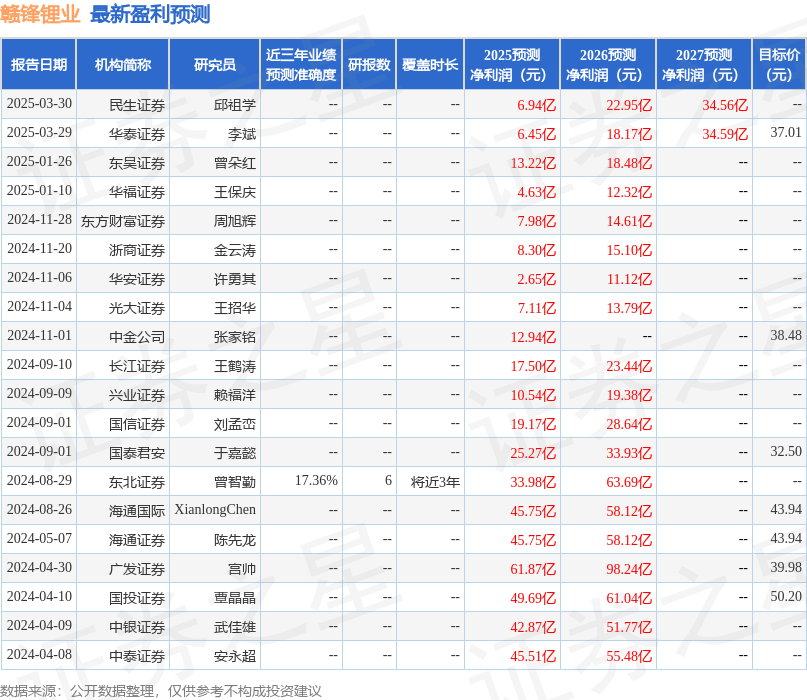Click target price 50.20
This screenshot has height=700, width=807.
coord(786,597)
